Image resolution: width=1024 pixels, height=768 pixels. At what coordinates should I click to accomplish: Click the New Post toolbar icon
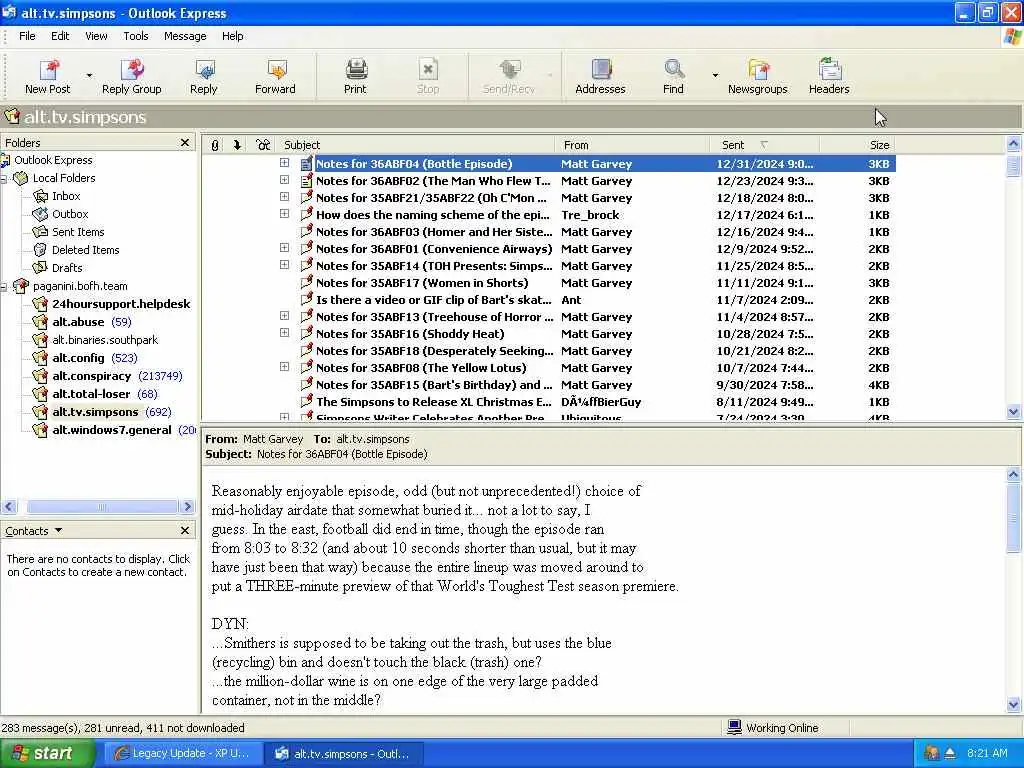[x=48, y=69]
